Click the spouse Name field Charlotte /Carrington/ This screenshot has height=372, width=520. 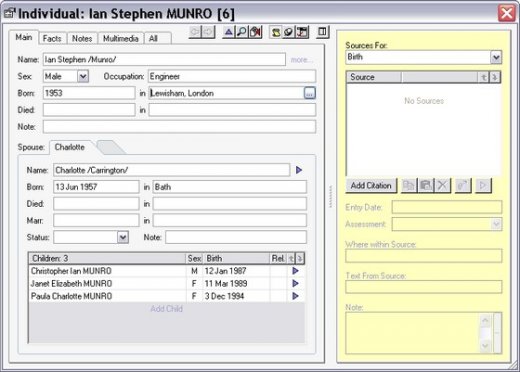[x=171, y=170]
